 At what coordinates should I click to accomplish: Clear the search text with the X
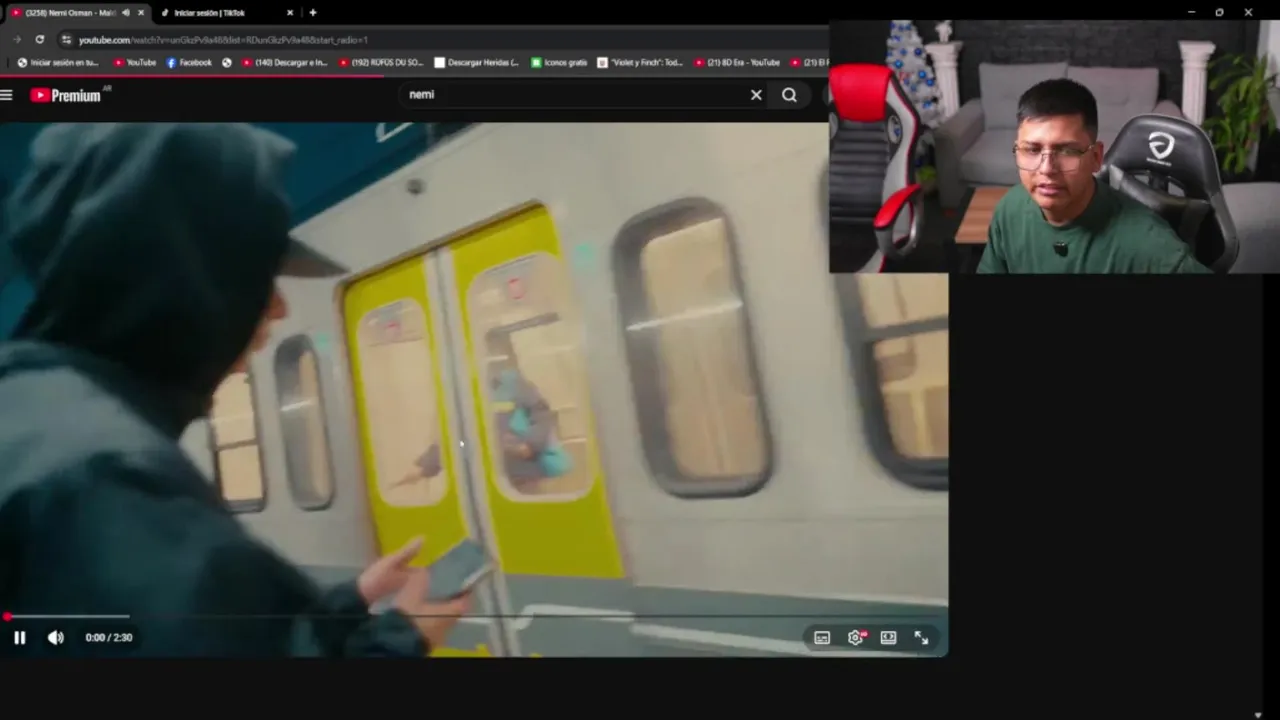756,95
